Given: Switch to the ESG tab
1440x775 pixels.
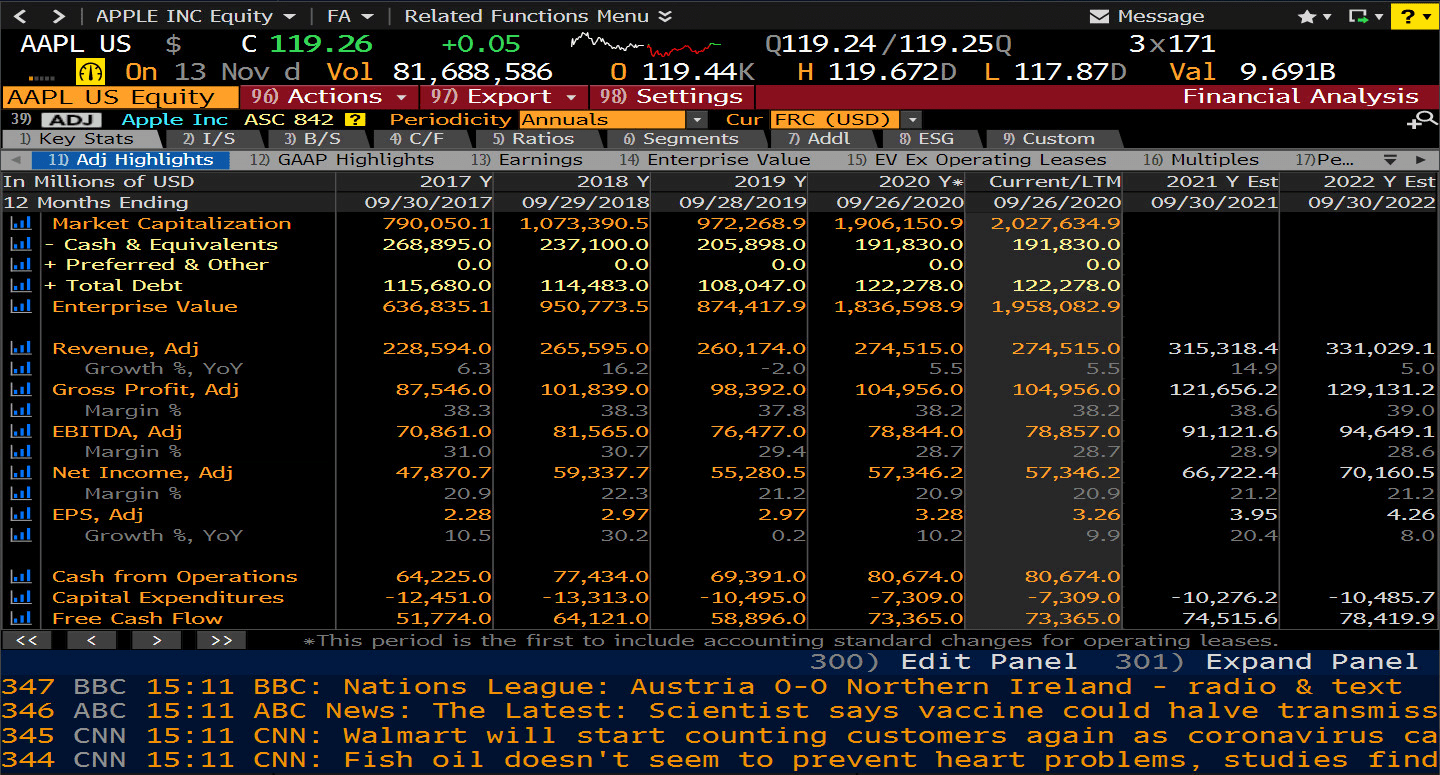Looking at the screenshot, I should [x=925, y=139].
